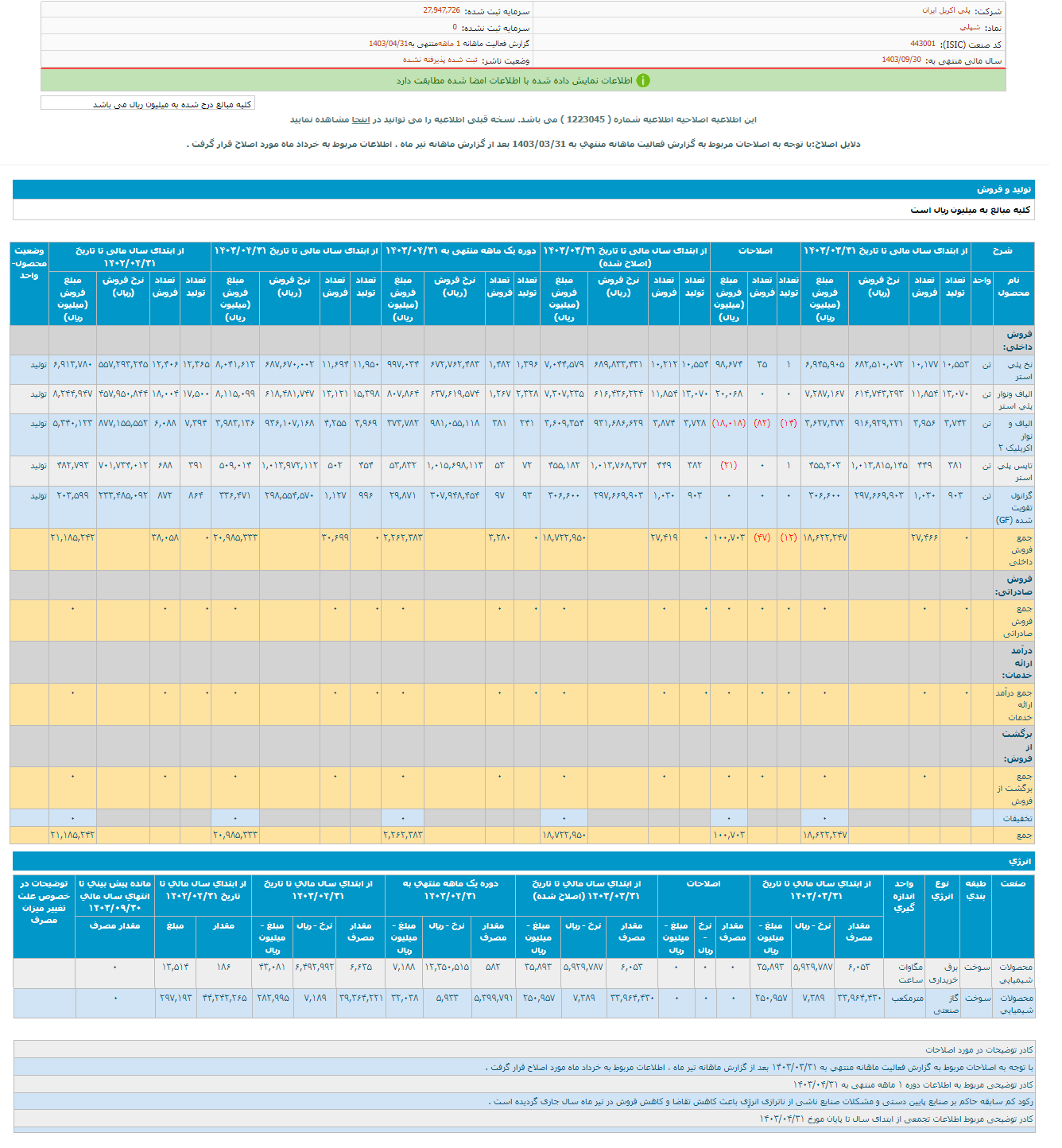The height and width of the screenshot is (1148, 1062).
Task: Click the 'شرح' column header in the sales table
Action: (x=1002, y=251)
